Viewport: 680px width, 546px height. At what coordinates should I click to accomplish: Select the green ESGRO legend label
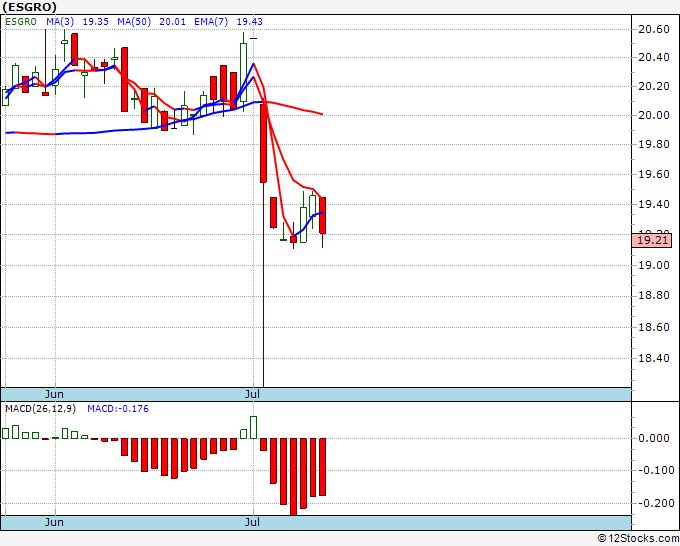pyautogui.click(x=21, y=22)
